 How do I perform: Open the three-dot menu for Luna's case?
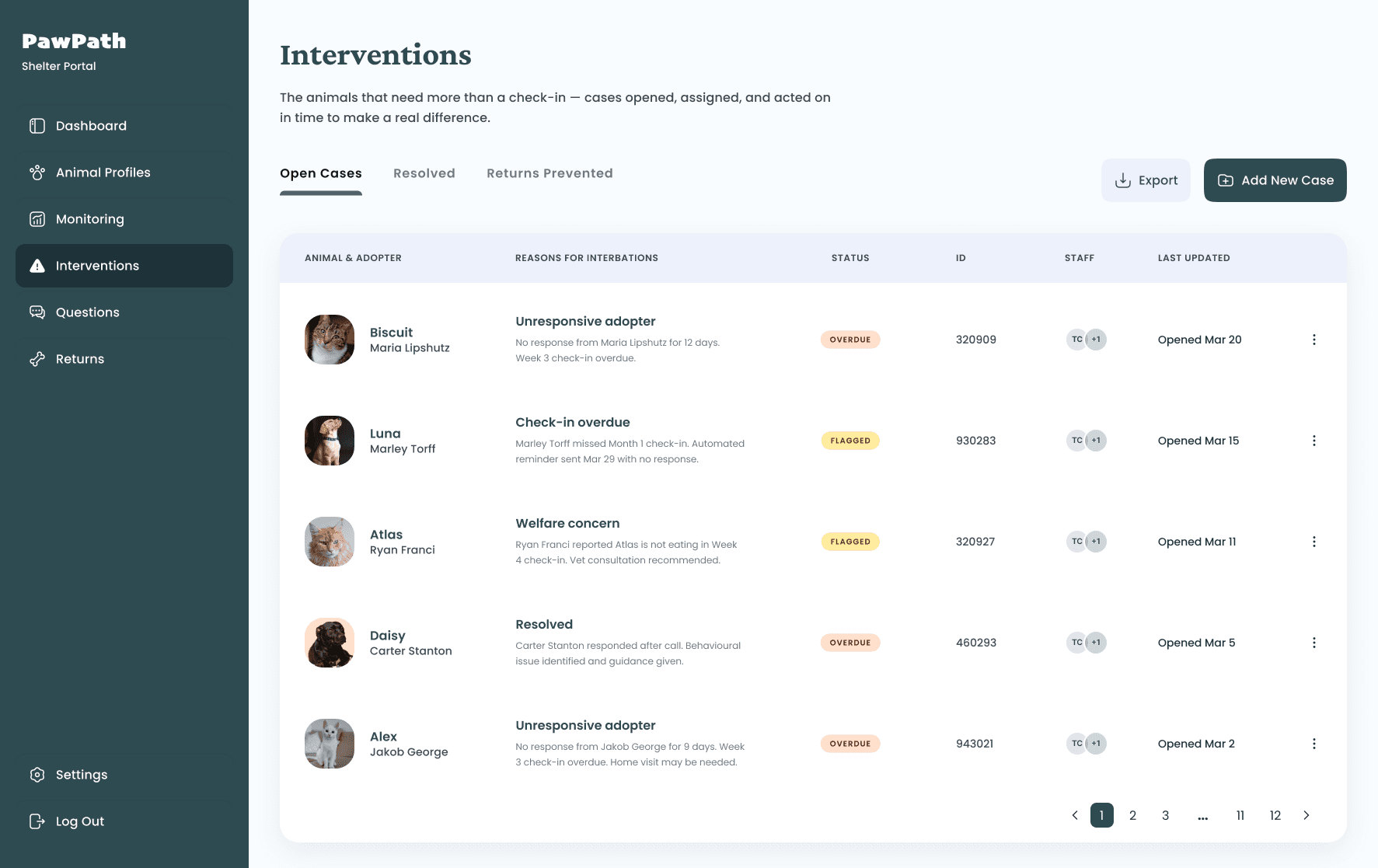1314,441
